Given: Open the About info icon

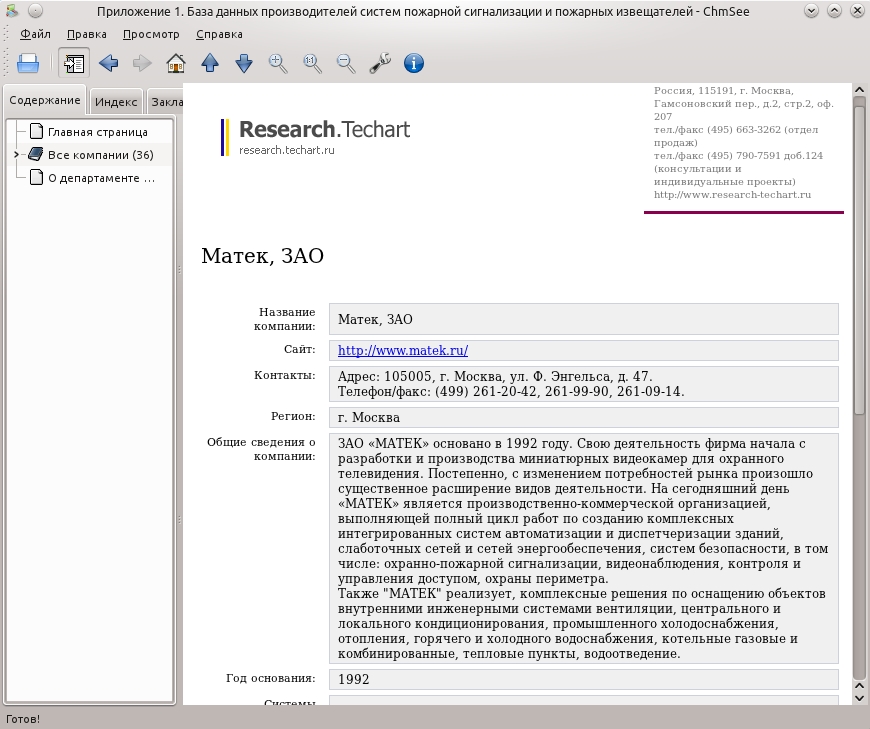Looking at the screenshot, I should 414,63.
